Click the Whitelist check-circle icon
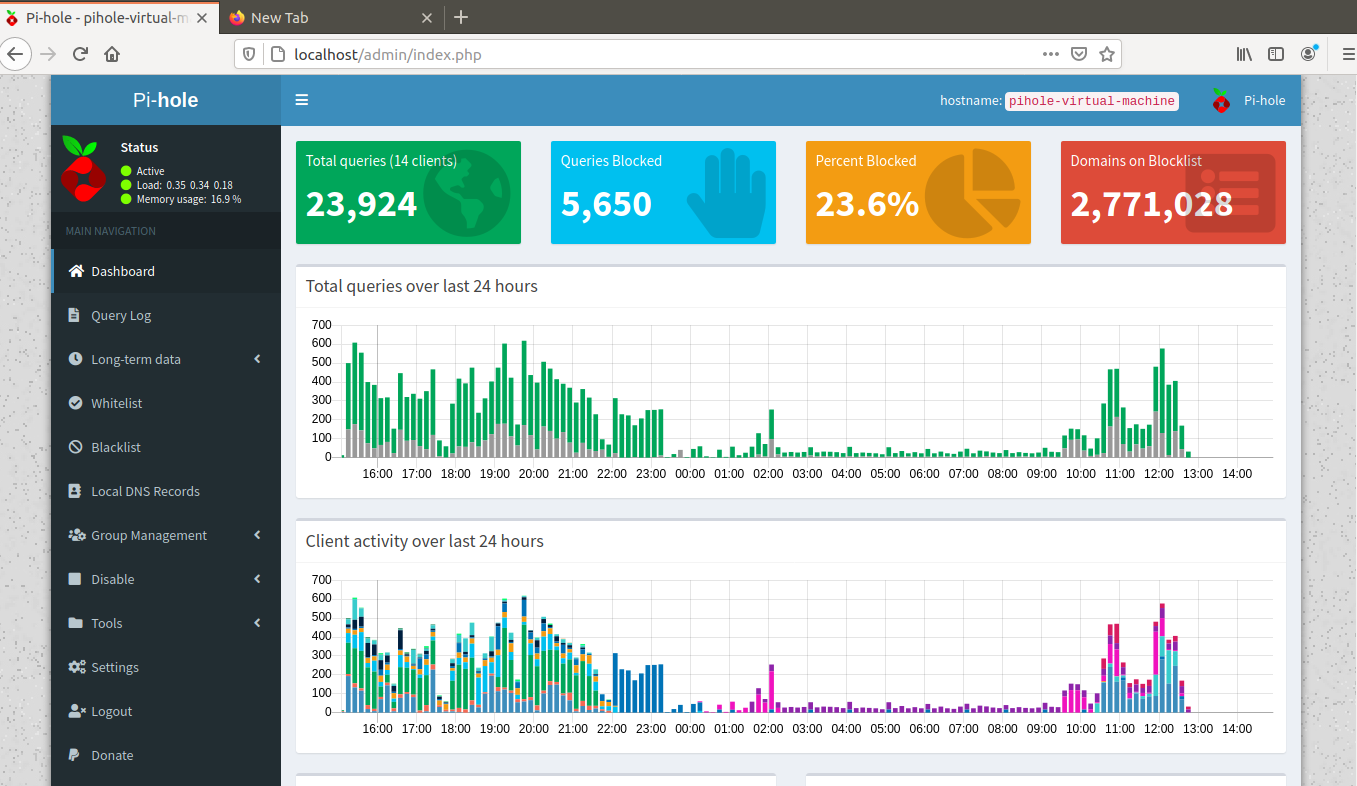Image resolution: width=1357 pixels, height=786 pixels. point(75,403)
